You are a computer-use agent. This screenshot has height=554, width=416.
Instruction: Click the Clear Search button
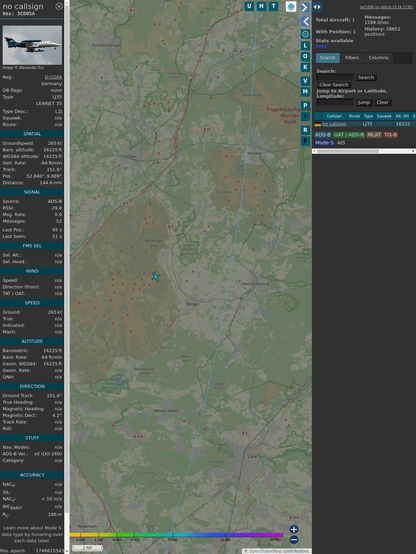(x=334, y=85)
